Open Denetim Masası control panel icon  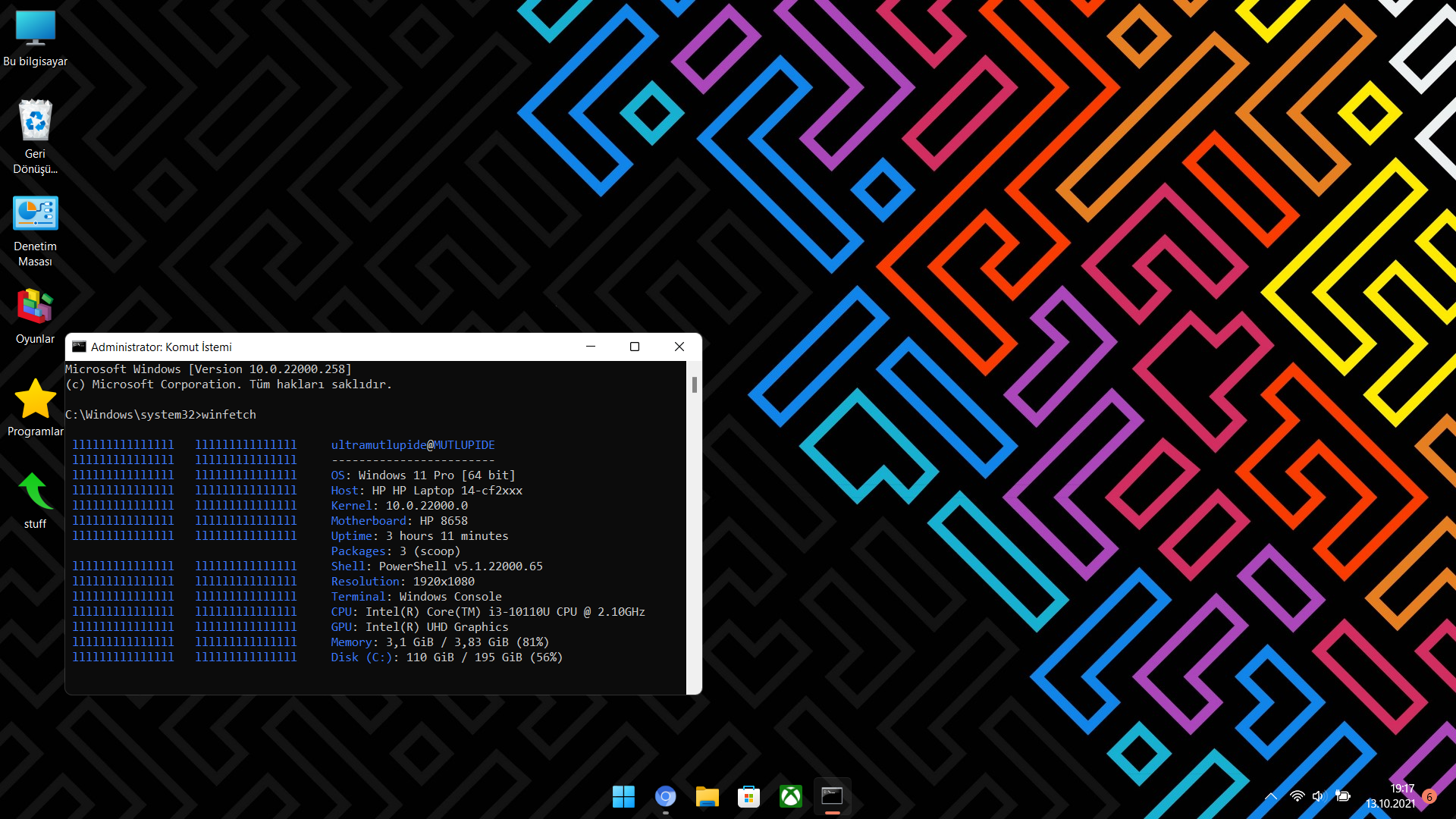[x=35, y=215]
